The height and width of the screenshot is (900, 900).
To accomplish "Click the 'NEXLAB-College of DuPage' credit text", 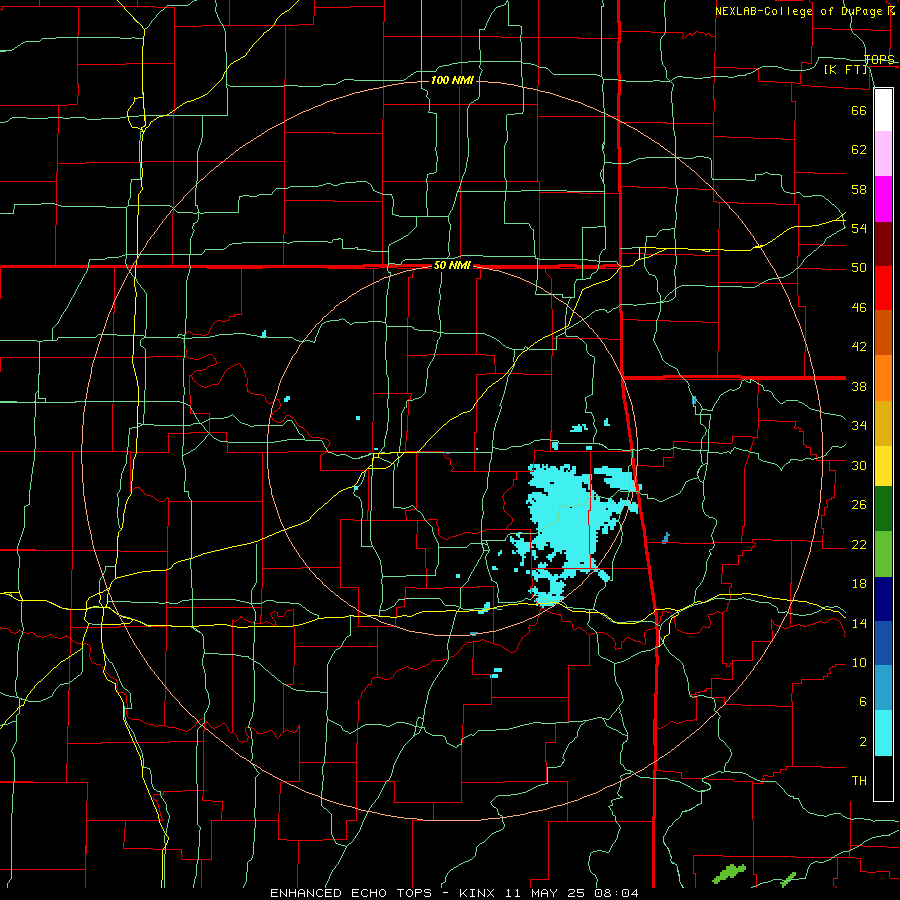I will click(x=799, y=11).
